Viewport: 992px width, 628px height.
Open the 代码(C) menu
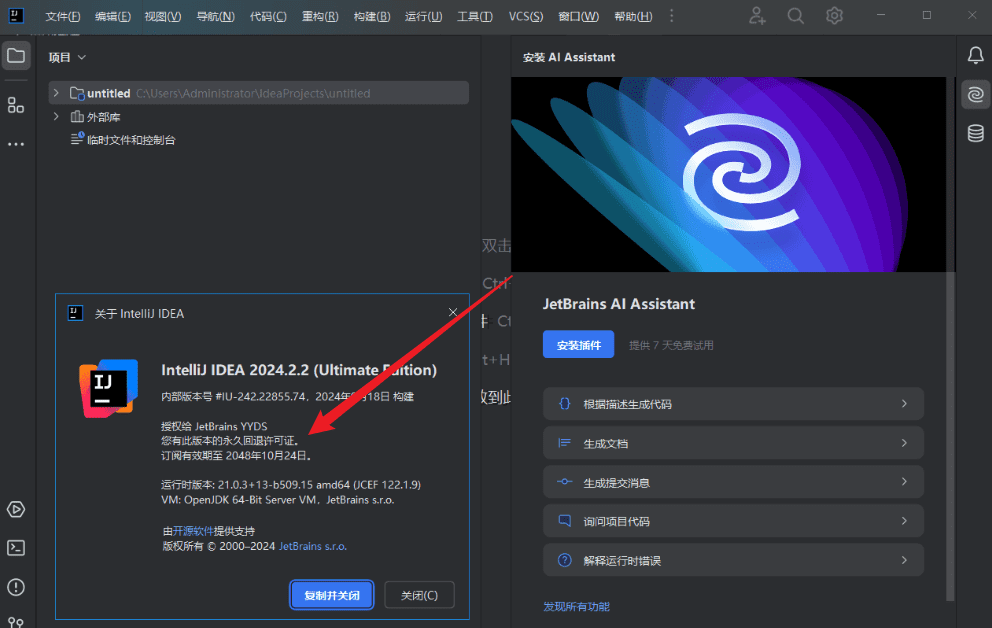coord(268,16)
